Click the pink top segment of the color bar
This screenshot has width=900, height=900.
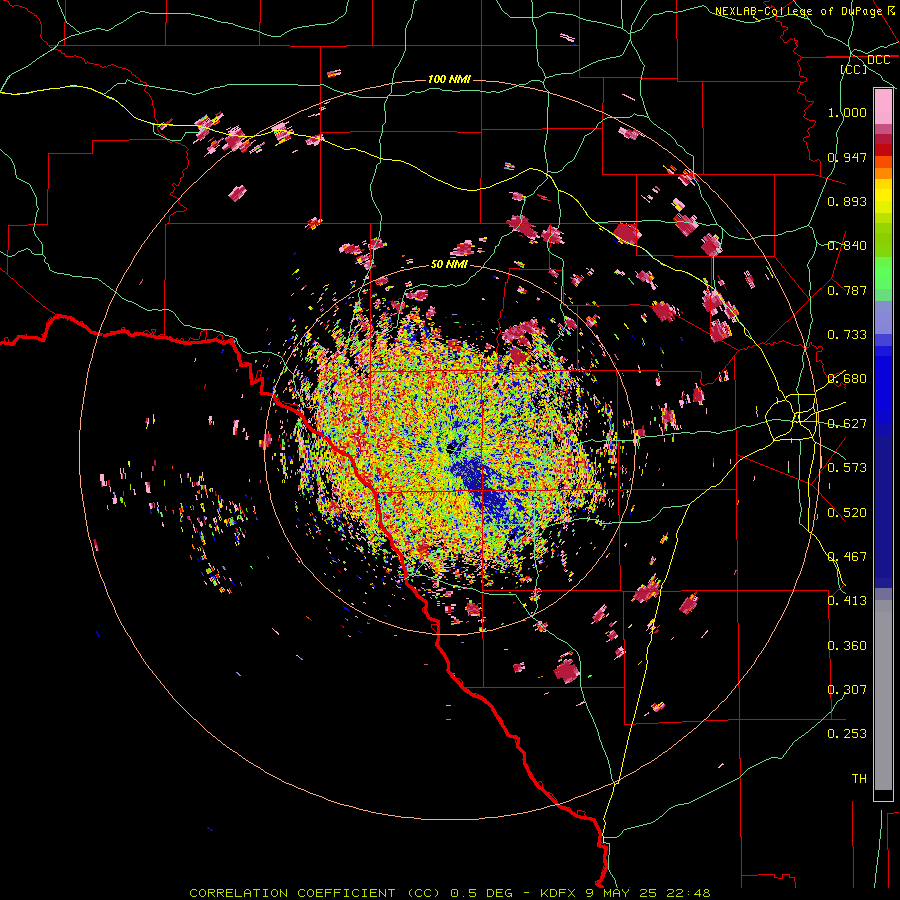(883, 107)
